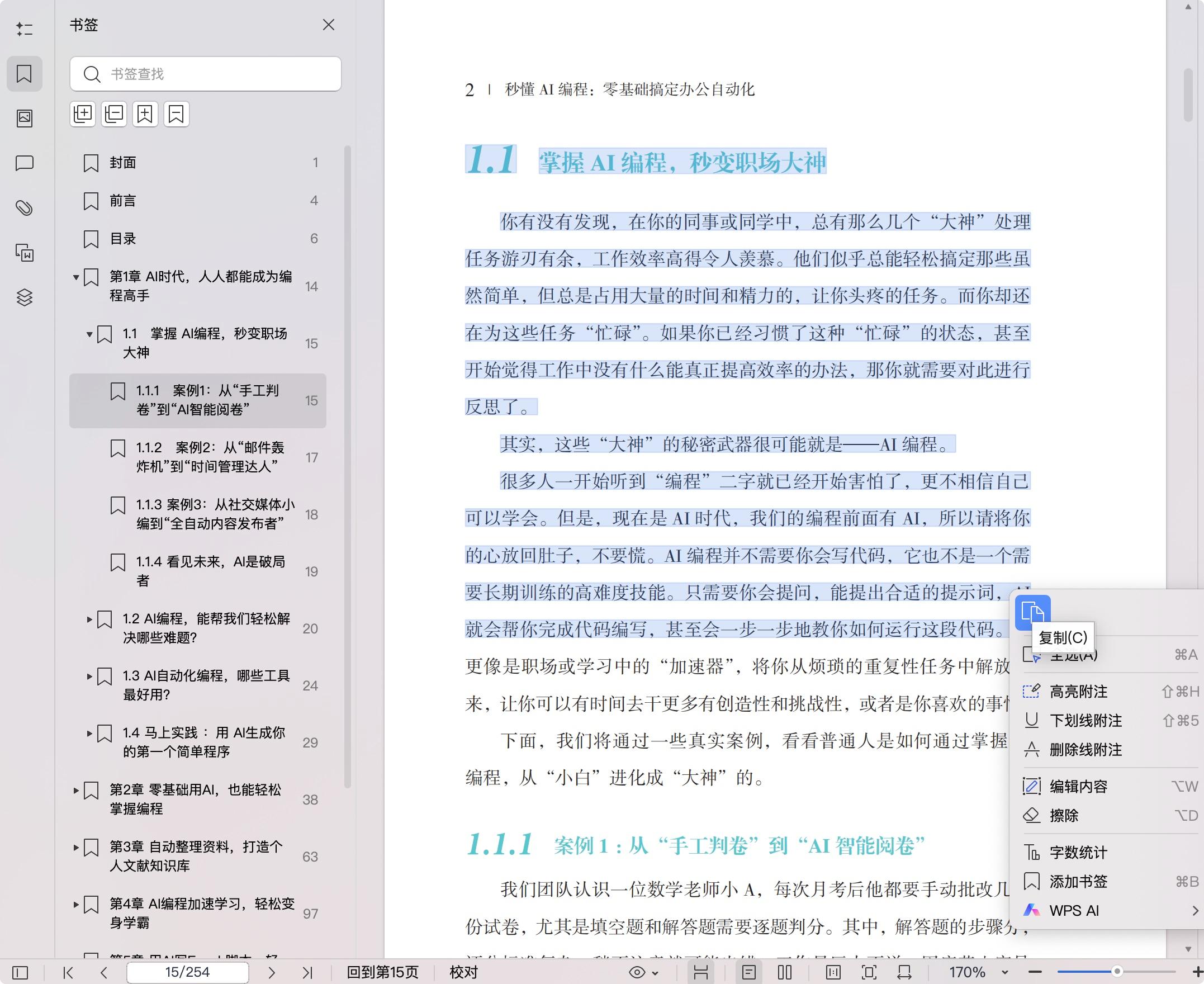
Task: Click the bookmark search field
Action: click(206, 74)
